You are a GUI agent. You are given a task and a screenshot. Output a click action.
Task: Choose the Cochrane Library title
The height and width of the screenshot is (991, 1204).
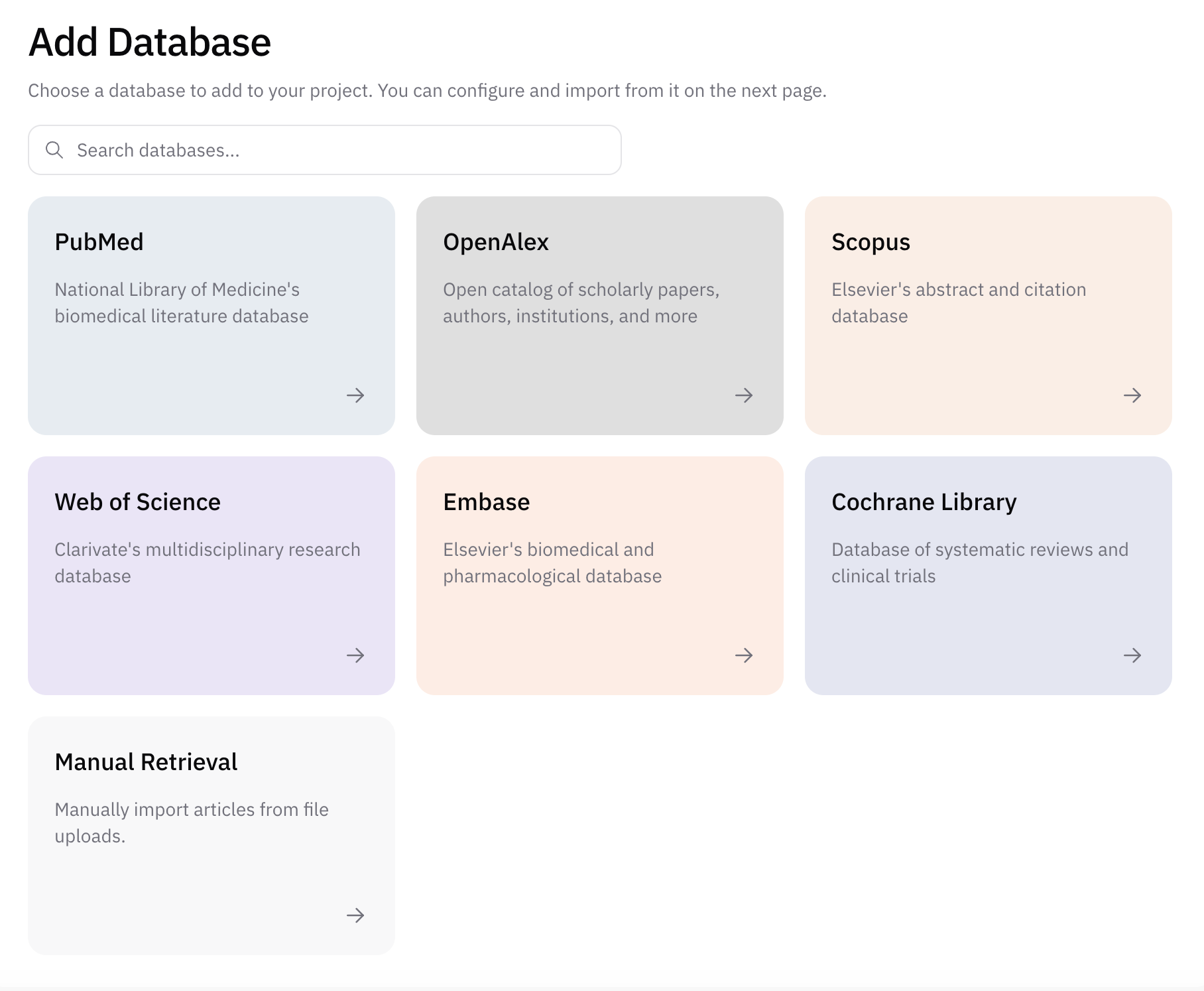click(x=924, y=502)
